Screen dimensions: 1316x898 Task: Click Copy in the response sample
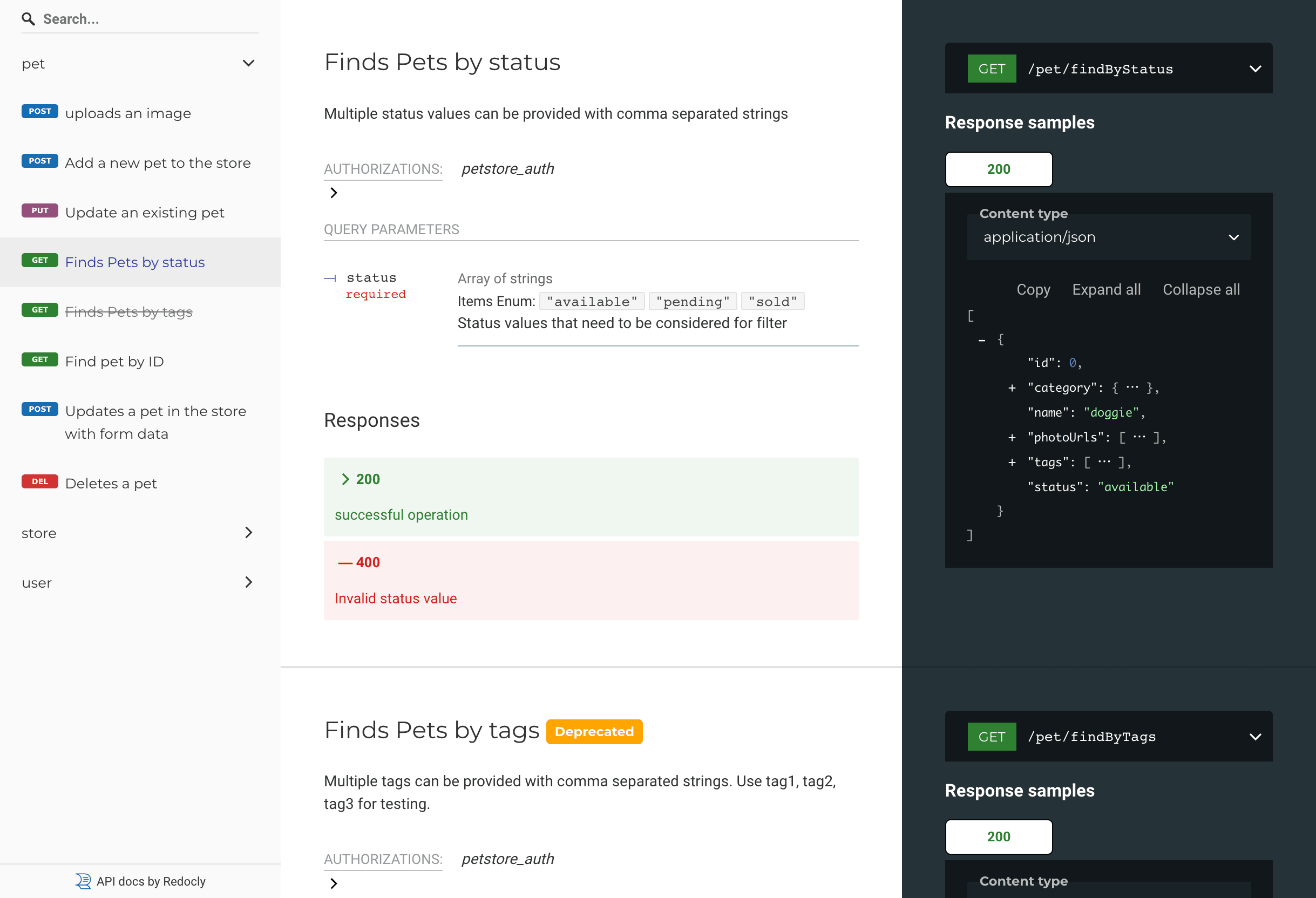coord(1033,289)
